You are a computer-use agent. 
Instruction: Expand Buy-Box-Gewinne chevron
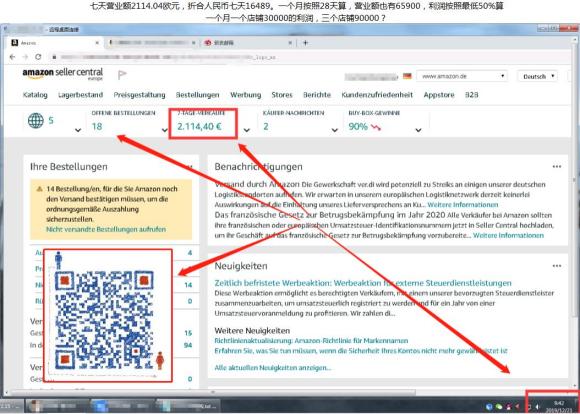tap(418, 130)
